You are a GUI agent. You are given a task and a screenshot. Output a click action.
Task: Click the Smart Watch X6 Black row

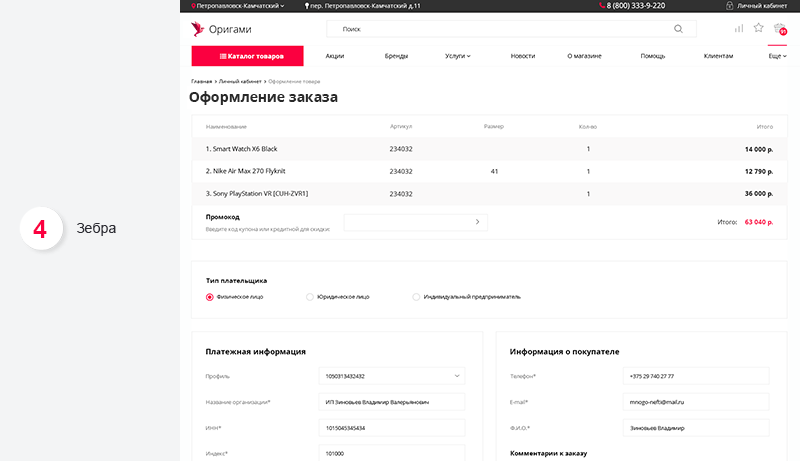(x=489, y=149)
